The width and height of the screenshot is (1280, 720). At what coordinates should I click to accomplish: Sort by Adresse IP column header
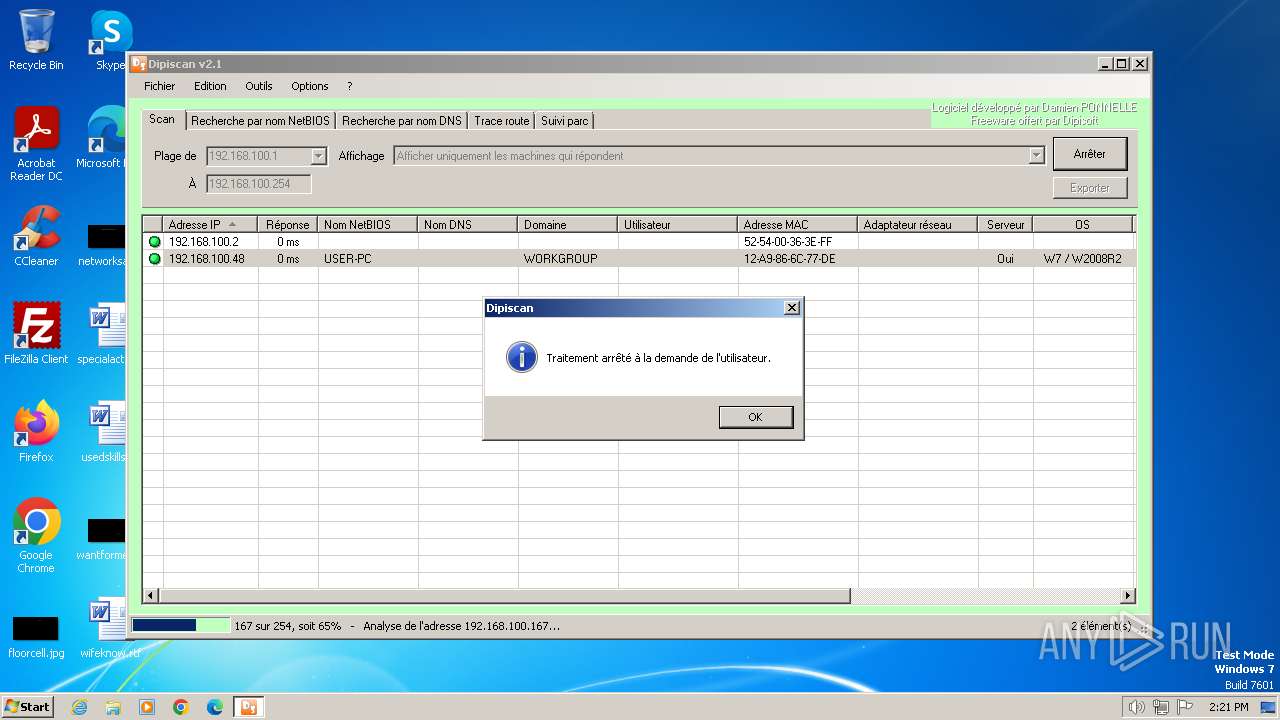(x=210, y=225)
